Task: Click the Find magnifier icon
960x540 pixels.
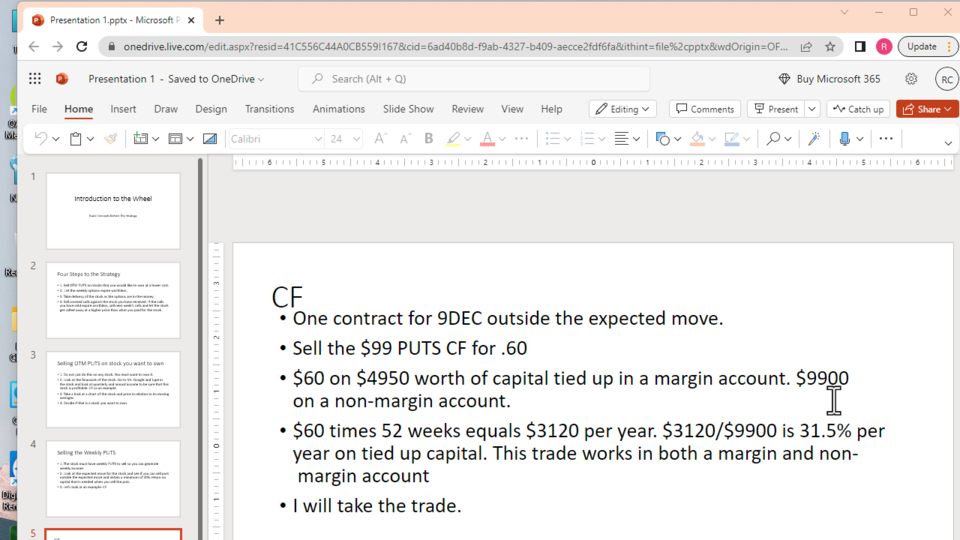Action: (x=773, y=139)
